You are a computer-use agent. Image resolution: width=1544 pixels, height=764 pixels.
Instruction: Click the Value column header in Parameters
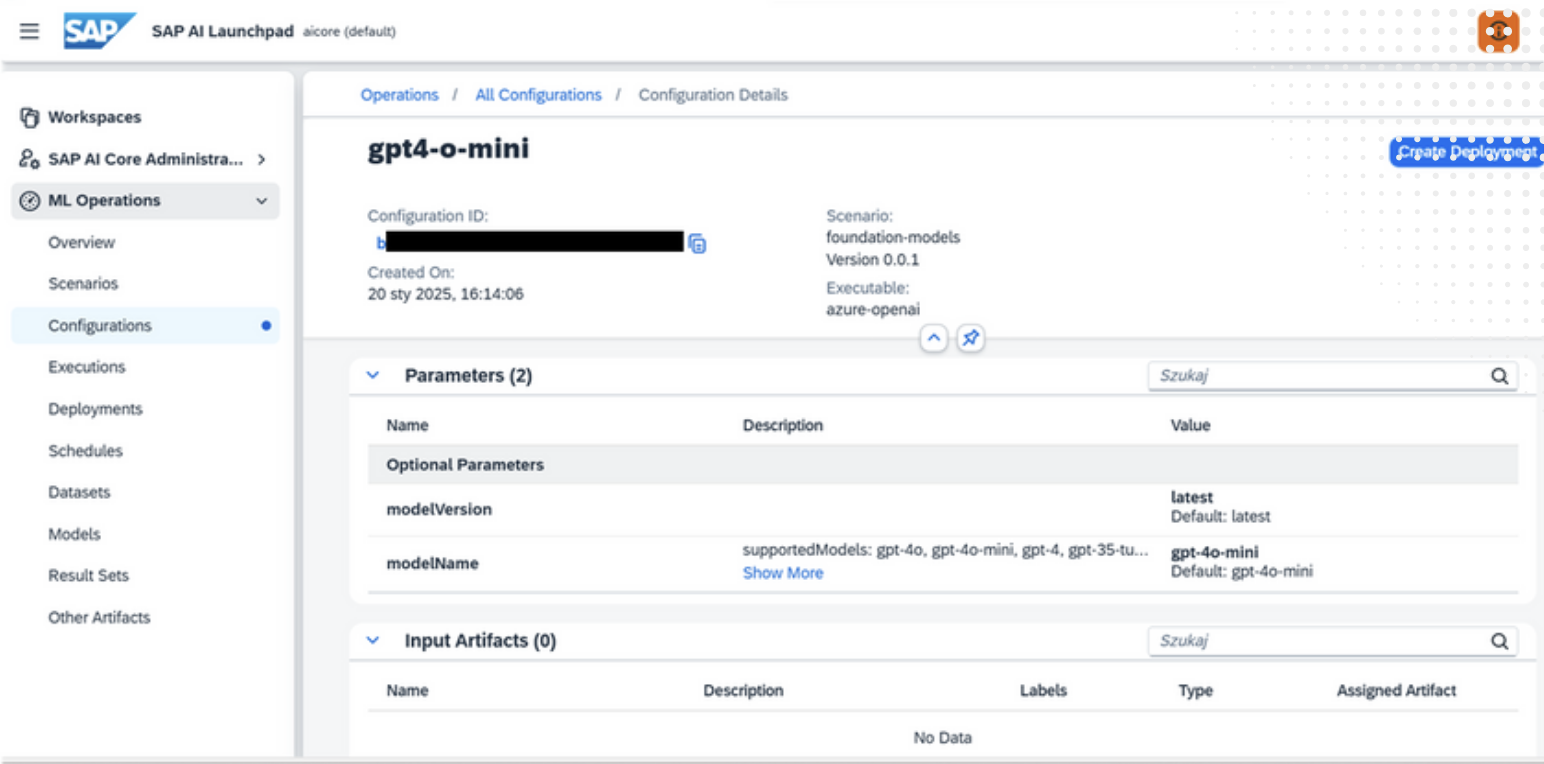[1190, 425]
